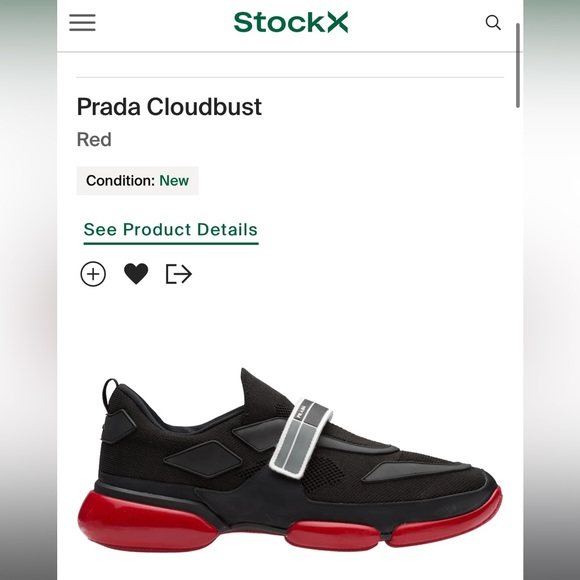Click the share arrow icon

[x=179, y=274]
